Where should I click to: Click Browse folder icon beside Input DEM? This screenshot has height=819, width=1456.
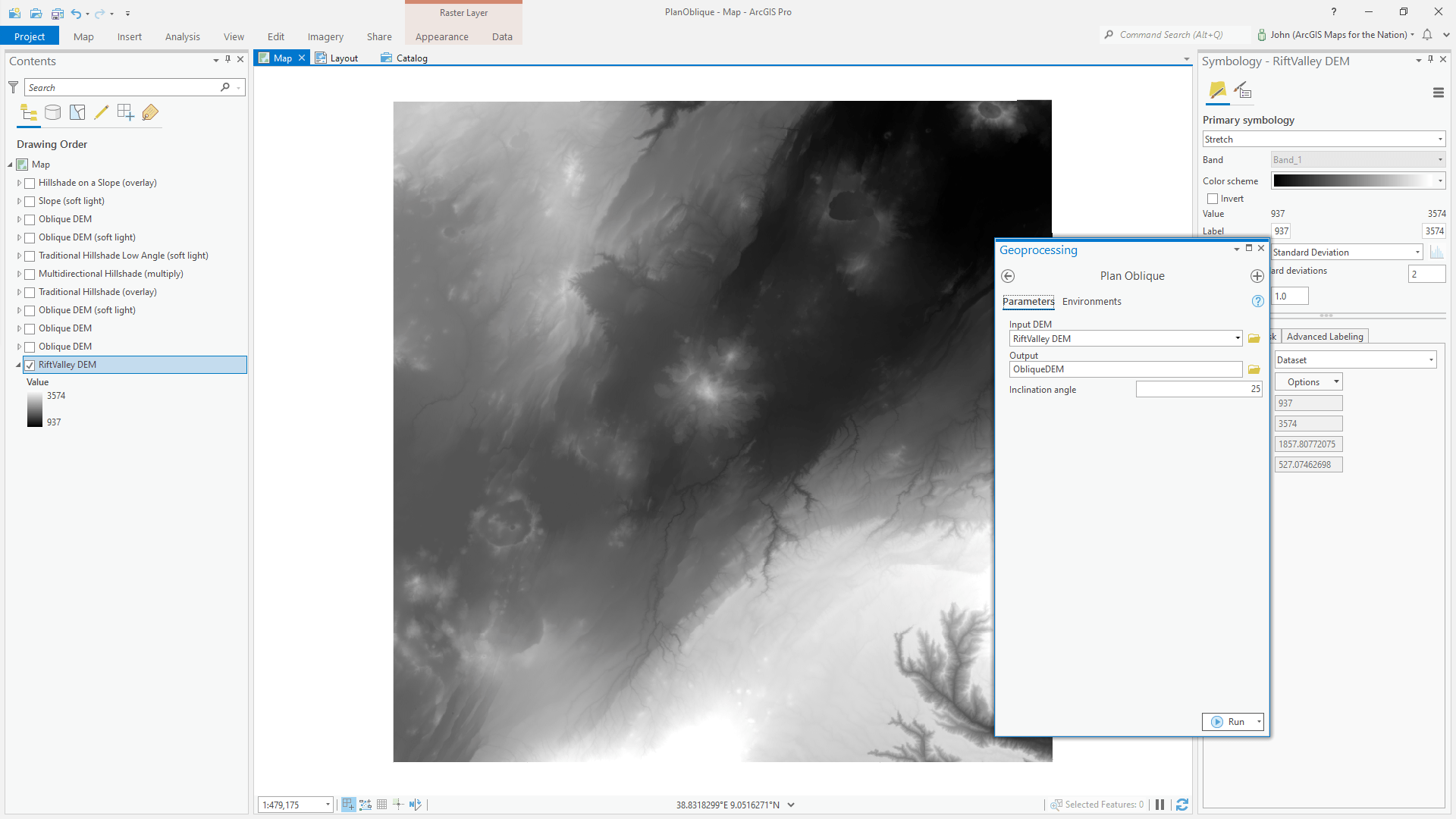1254,339
